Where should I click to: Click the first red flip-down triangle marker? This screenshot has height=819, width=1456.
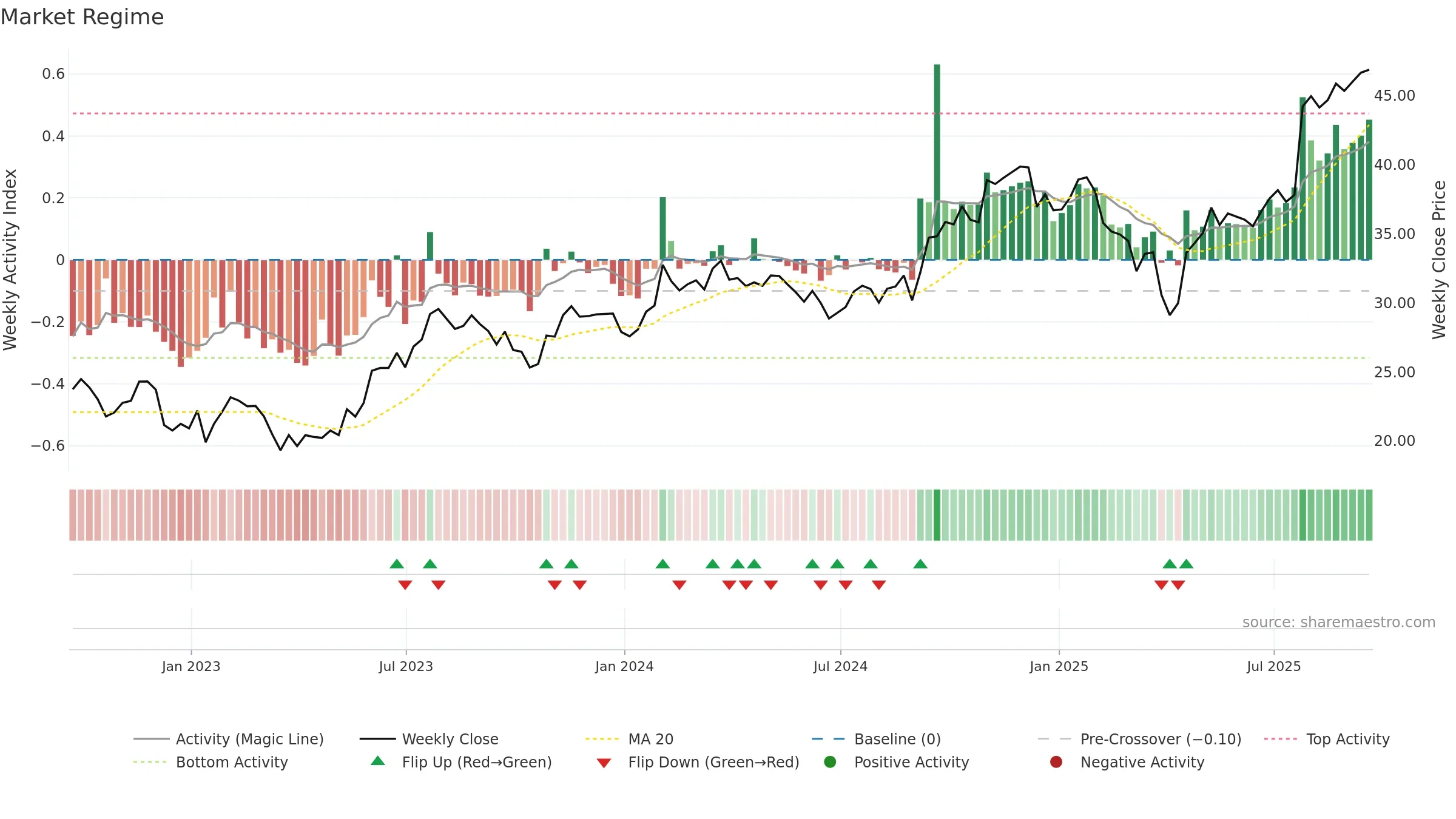click(x=405, y=585)
